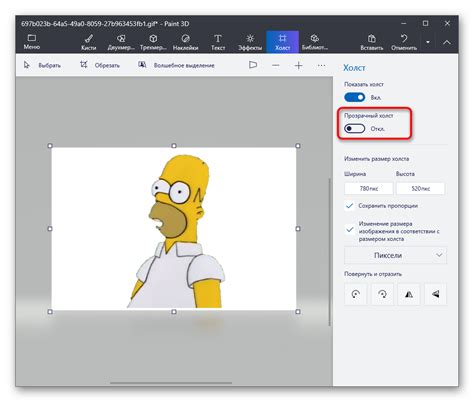Click the top-right canvas resize handle
474x402 pixels.
click(x=298, y=146)
